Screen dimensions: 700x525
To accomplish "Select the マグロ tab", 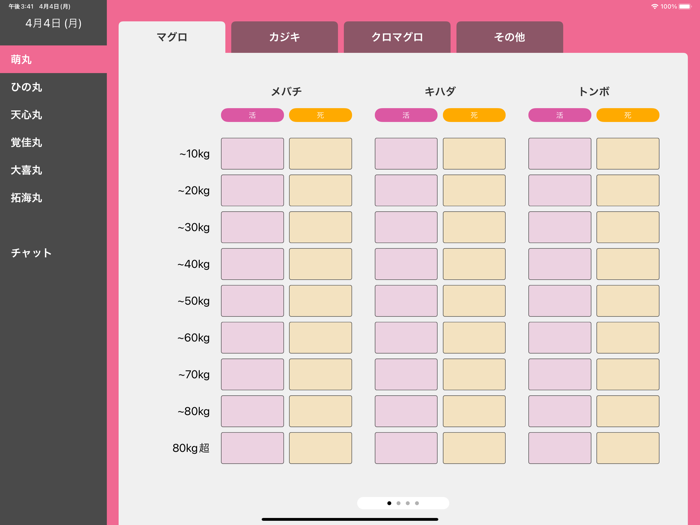I will click(x=172, y=37).
